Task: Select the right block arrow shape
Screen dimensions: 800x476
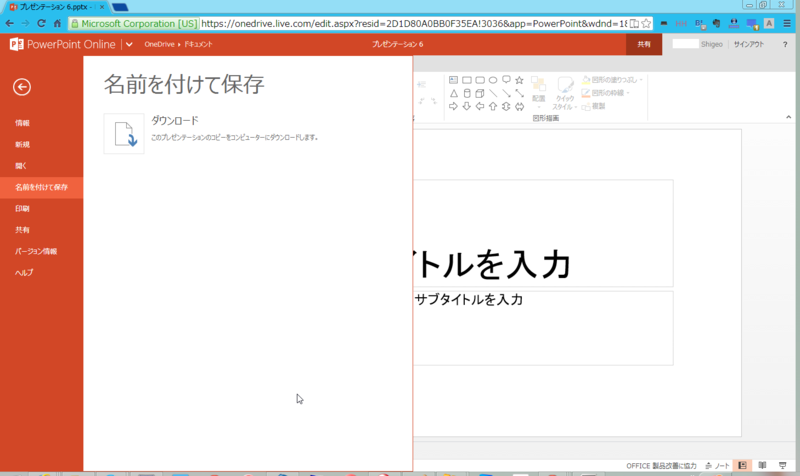Action: 453,106
